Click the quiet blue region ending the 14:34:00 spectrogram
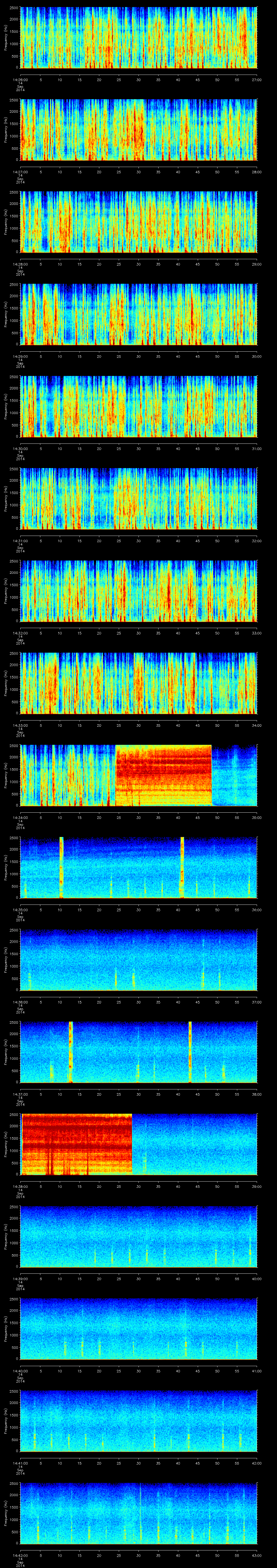This screenshot has height=1568, width=277. (x=234, y=775)
